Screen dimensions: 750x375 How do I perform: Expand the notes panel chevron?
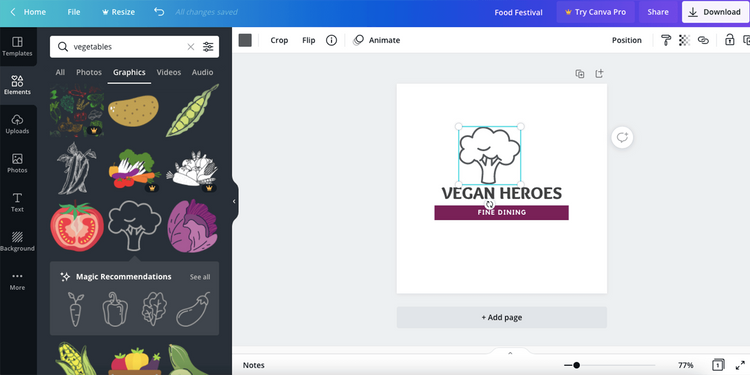tap(510, 353)
